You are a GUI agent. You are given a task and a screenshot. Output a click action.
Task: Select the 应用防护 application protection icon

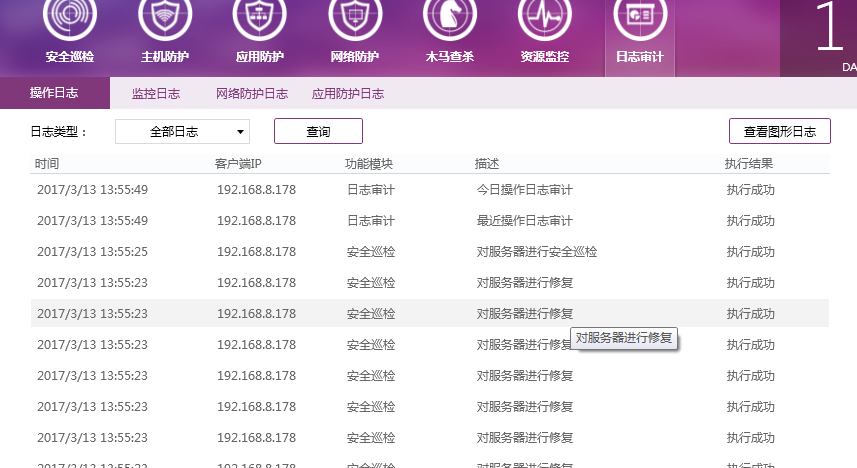tap(259, 22)
